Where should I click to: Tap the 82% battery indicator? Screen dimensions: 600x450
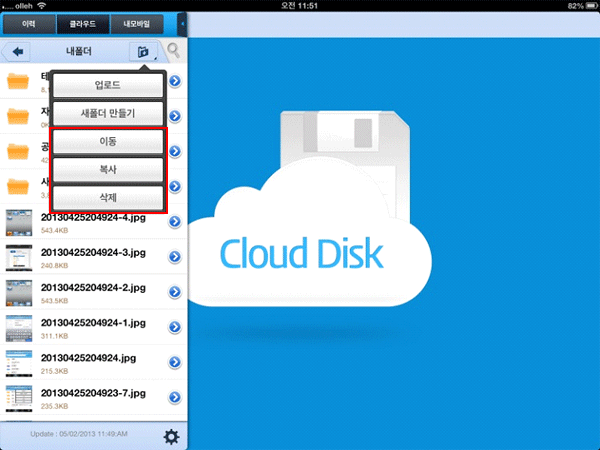click(582, 6)
